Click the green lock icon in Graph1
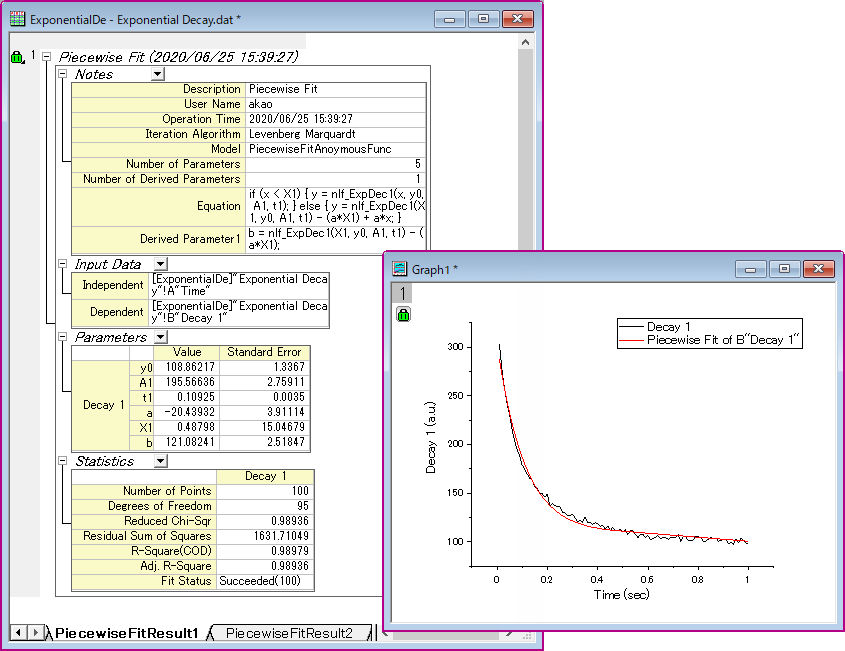The height and width of the screenshot is (651, 845). coord(402,314)
